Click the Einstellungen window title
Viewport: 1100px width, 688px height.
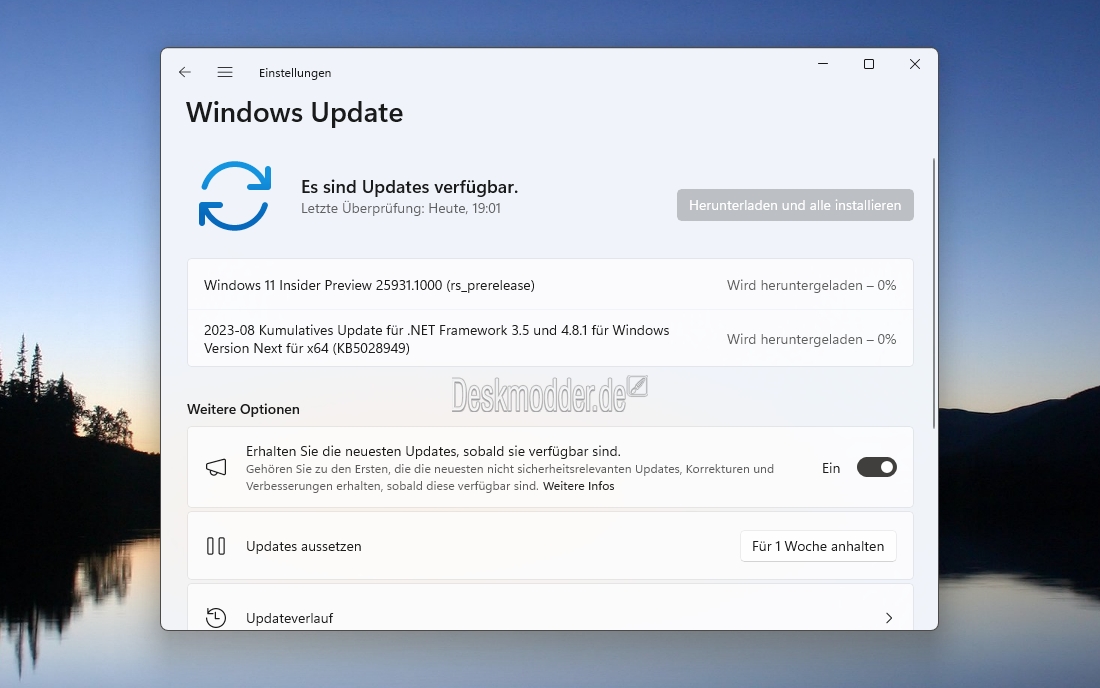[295, 73]
